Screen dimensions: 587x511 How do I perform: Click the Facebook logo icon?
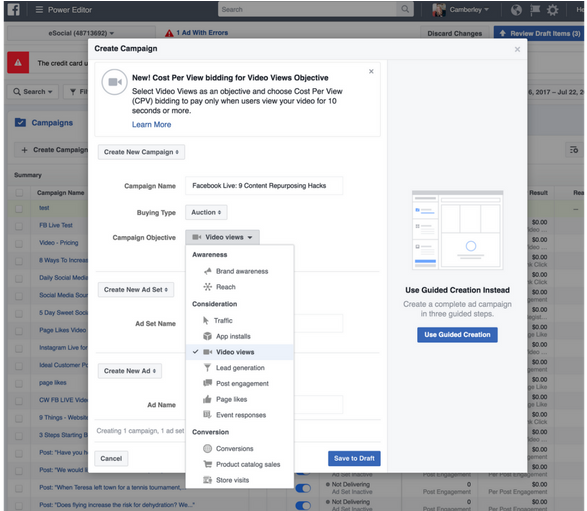(13, 9)
